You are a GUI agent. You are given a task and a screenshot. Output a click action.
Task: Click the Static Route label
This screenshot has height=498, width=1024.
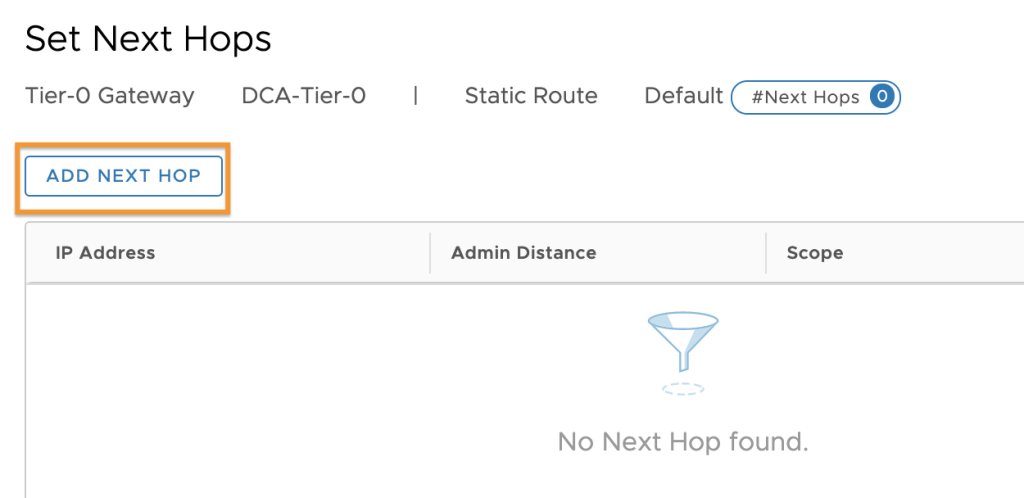(x=531, y=96)
